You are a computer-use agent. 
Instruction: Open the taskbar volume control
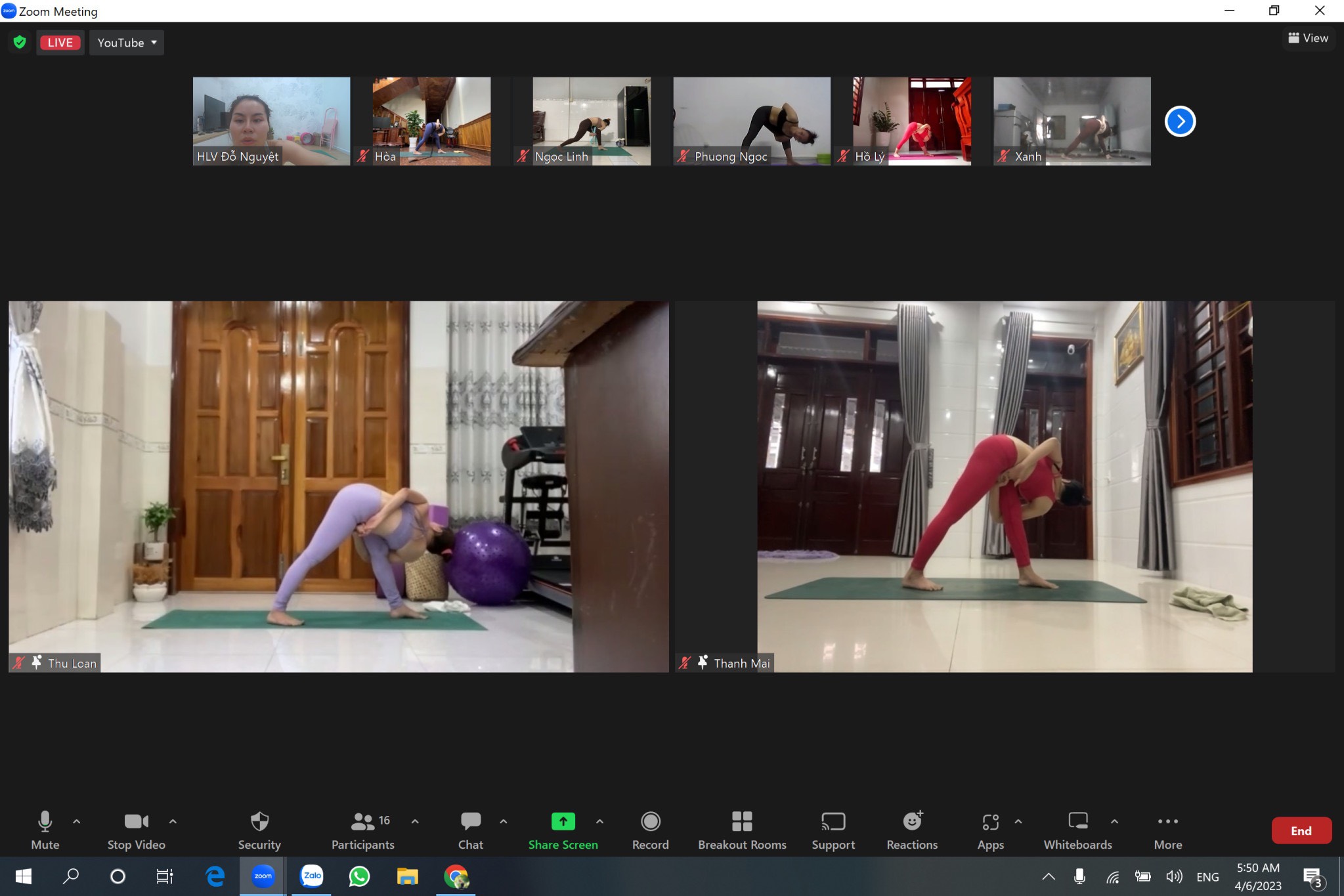pyautogui.click(x=1174, y=876)
